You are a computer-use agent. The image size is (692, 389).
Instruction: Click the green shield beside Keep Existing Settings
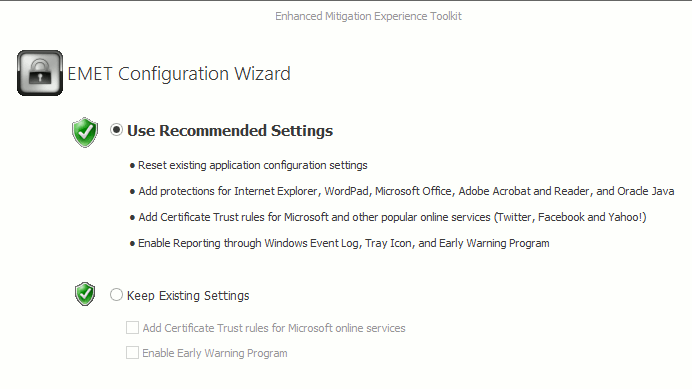[85, 294]
